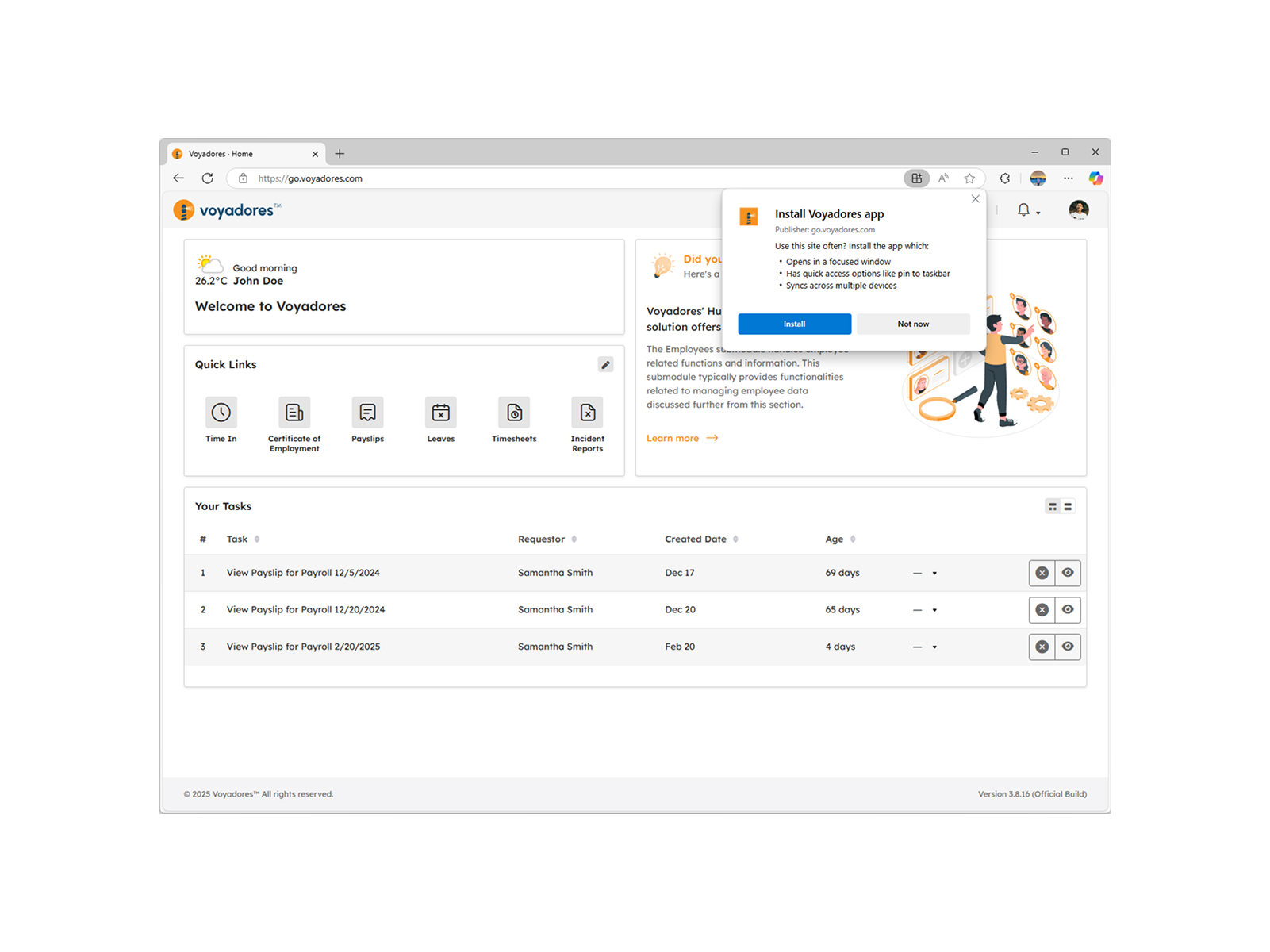The width and height of the screenshot is (1270, 952).
Task: Dismiss task for Payroll 2/20/2025
Action: 1042,647
